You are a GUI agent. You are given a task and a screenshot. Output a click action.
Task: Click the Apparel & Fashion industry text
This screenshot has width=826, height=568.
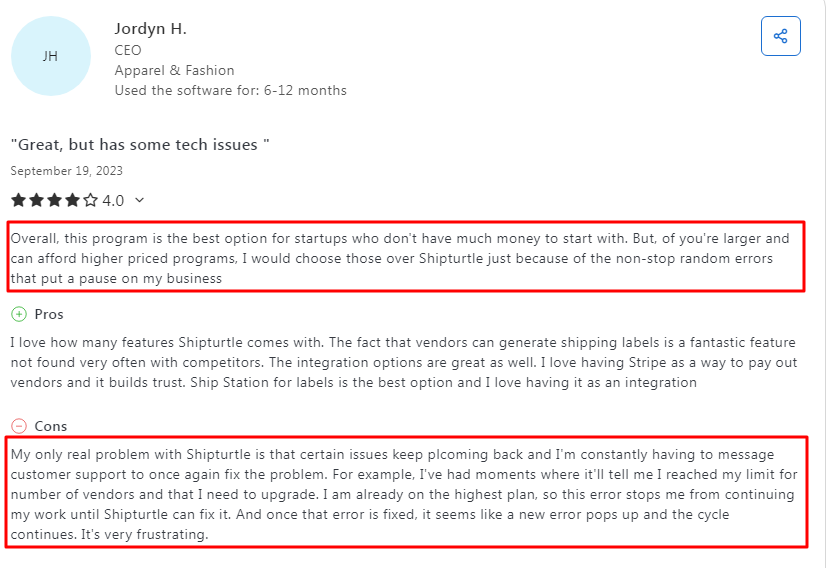coord(174,70)
